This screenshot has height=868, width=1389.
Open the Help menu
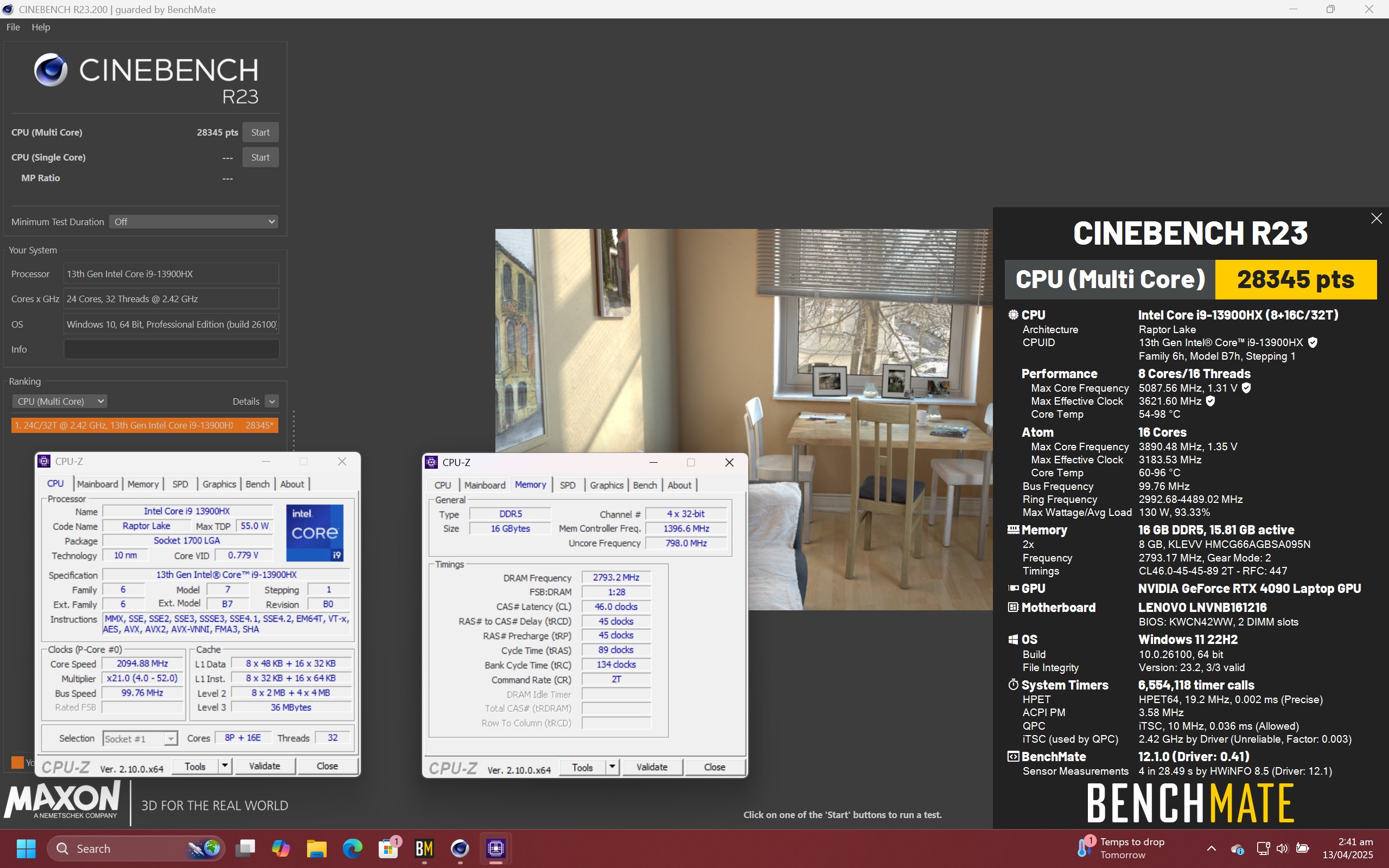41,27
